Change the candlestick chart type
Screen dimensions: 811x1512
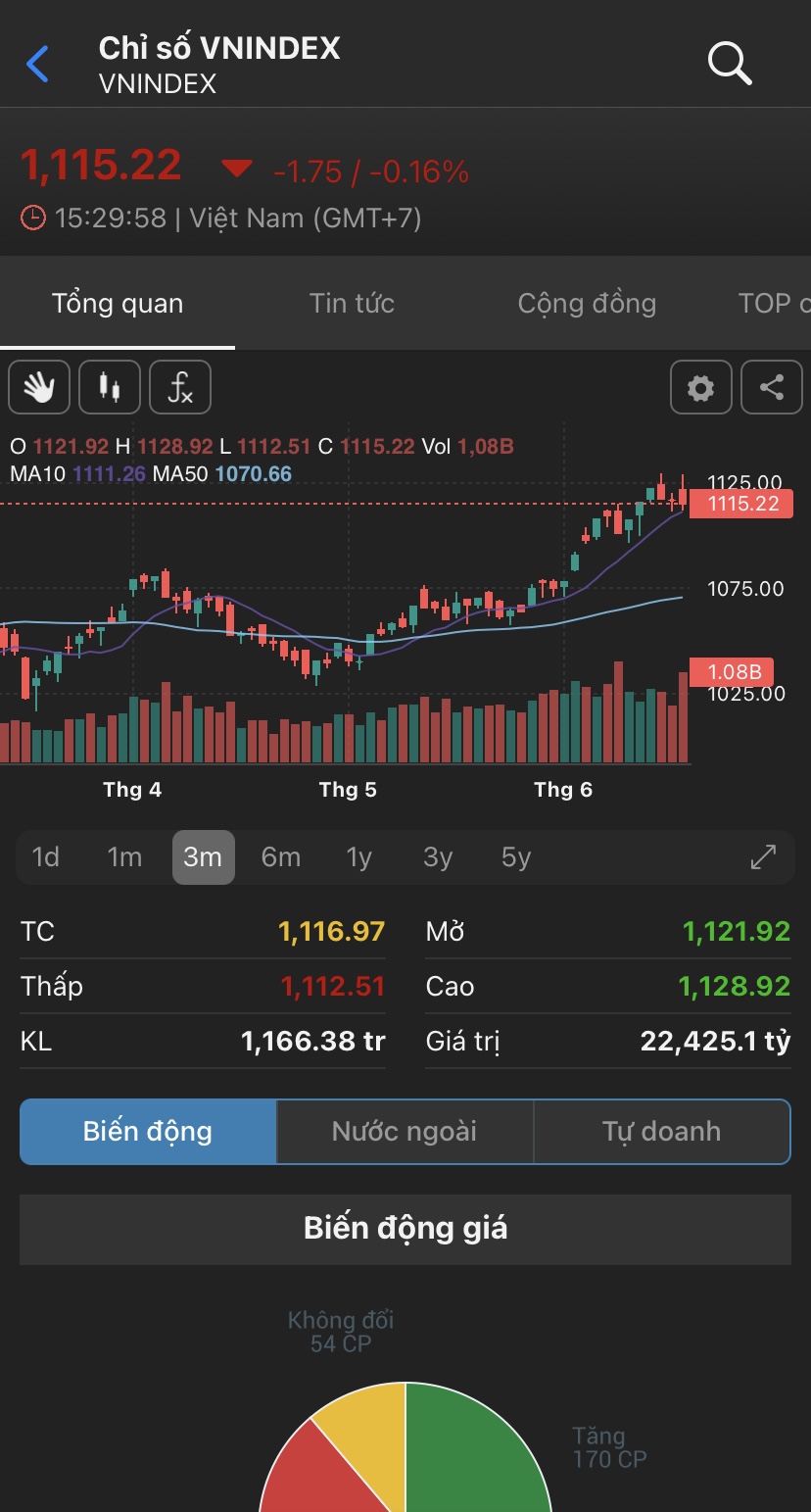[x=110, y=387]
